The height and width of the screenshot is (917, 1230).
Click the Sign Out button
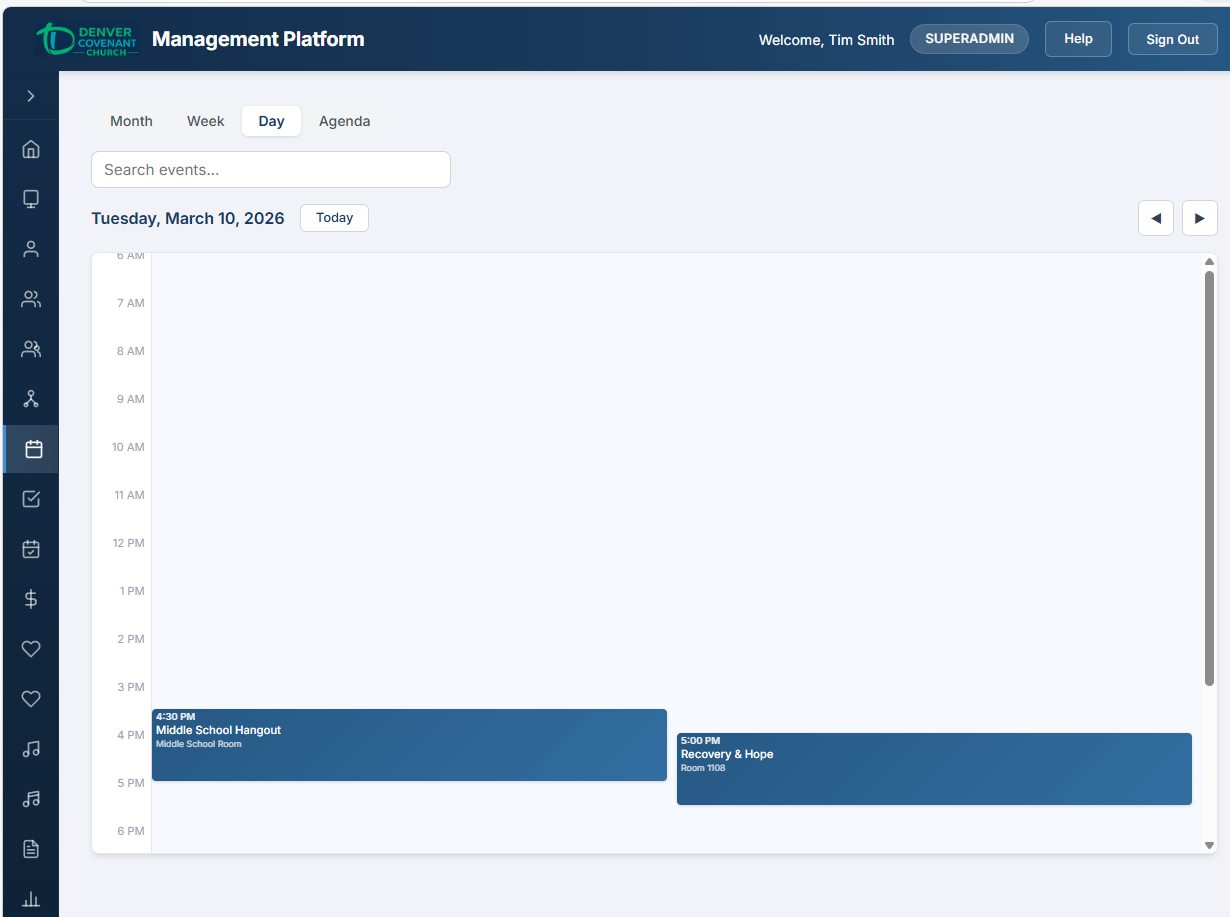click(1172, 39)
